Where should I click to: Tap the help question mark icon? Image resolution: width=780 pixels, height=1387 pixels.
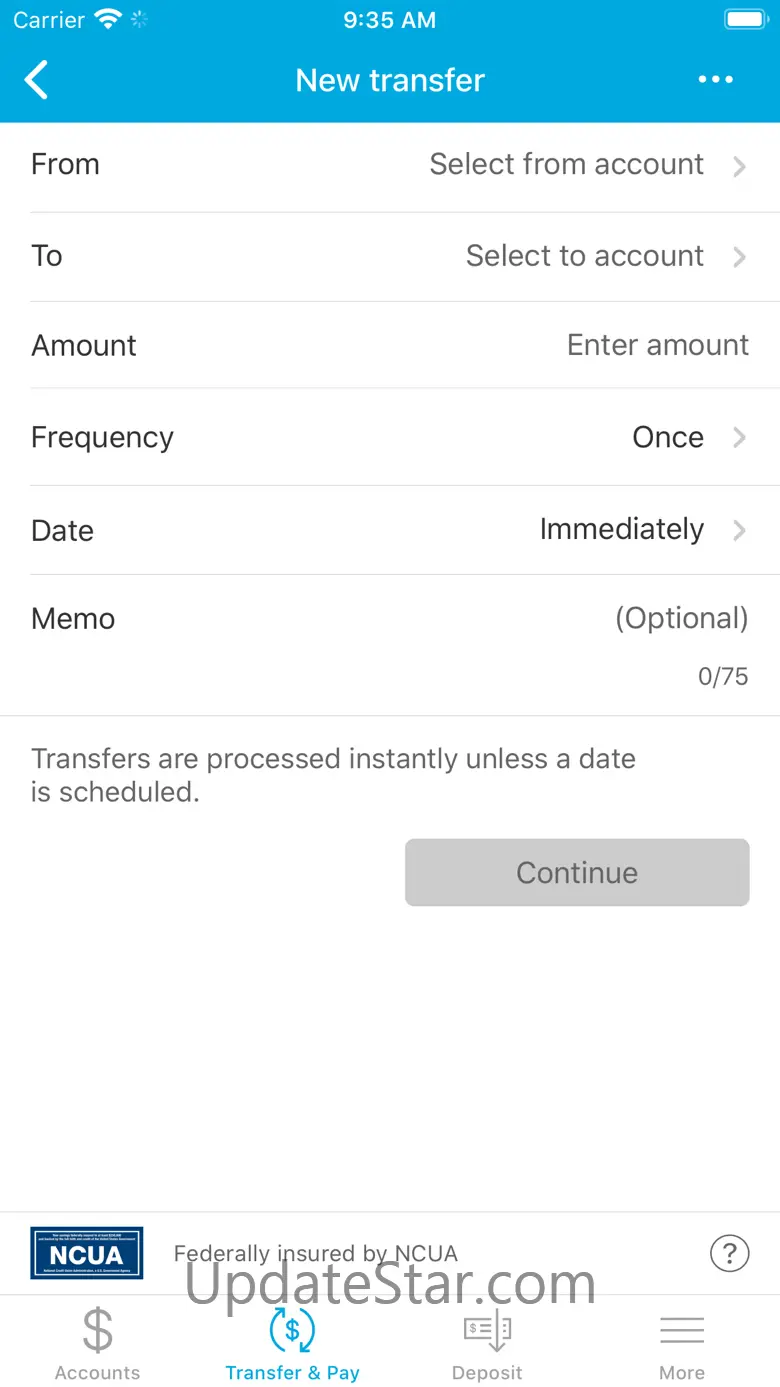tap(730, 1253)
